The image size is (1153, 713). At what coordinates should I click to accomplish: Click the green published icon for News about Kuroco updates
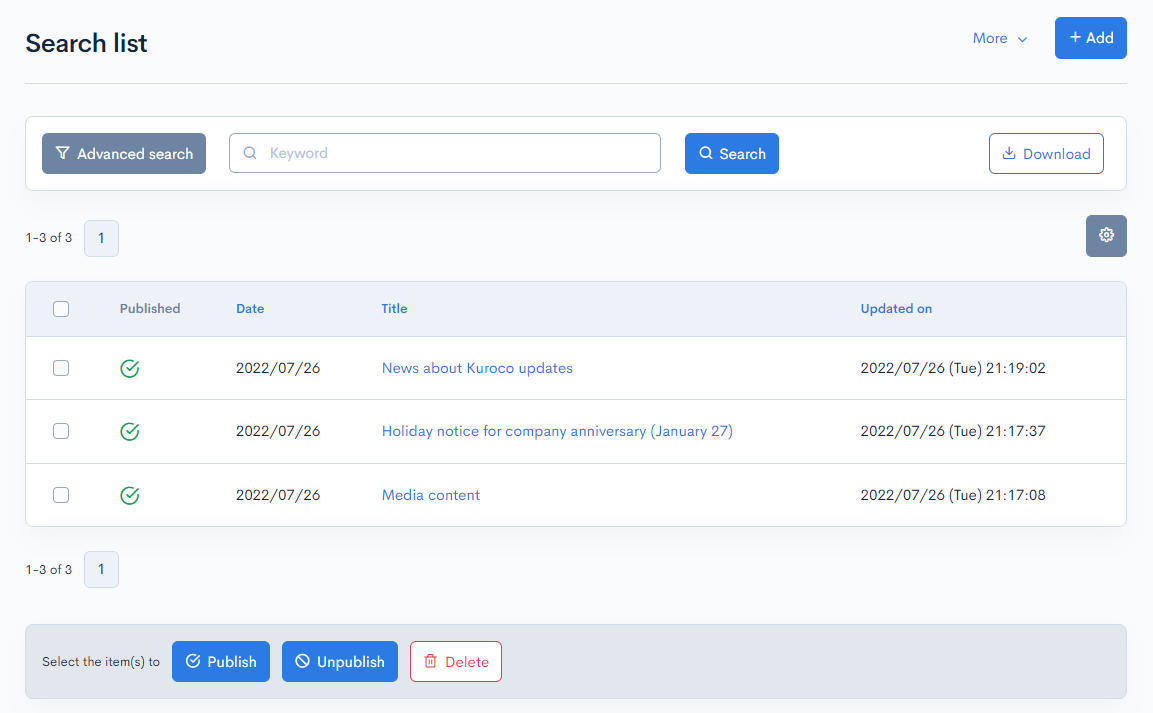130,368
